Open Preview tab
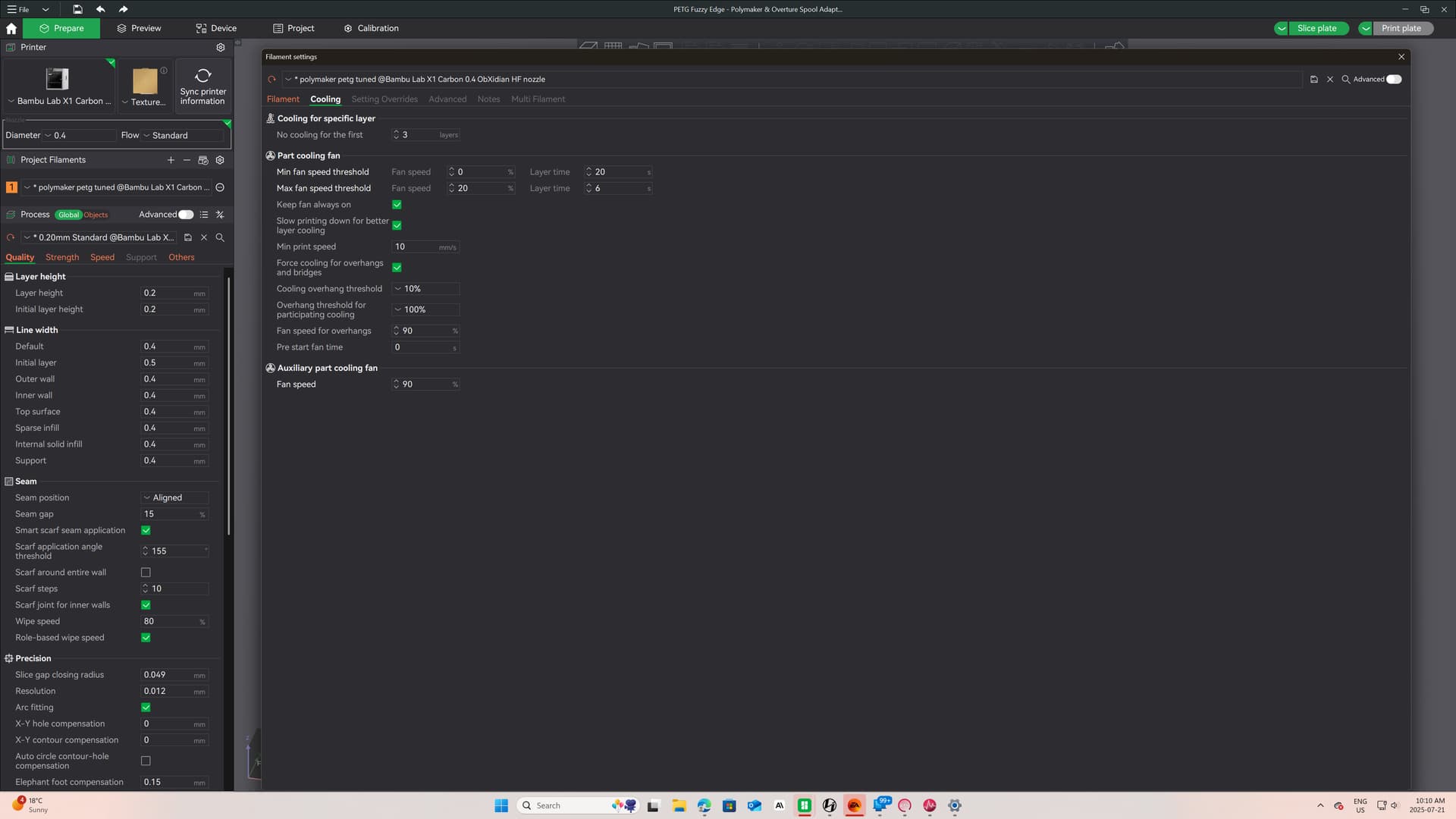Screen dimensions: 1456x819 (139, 28)
